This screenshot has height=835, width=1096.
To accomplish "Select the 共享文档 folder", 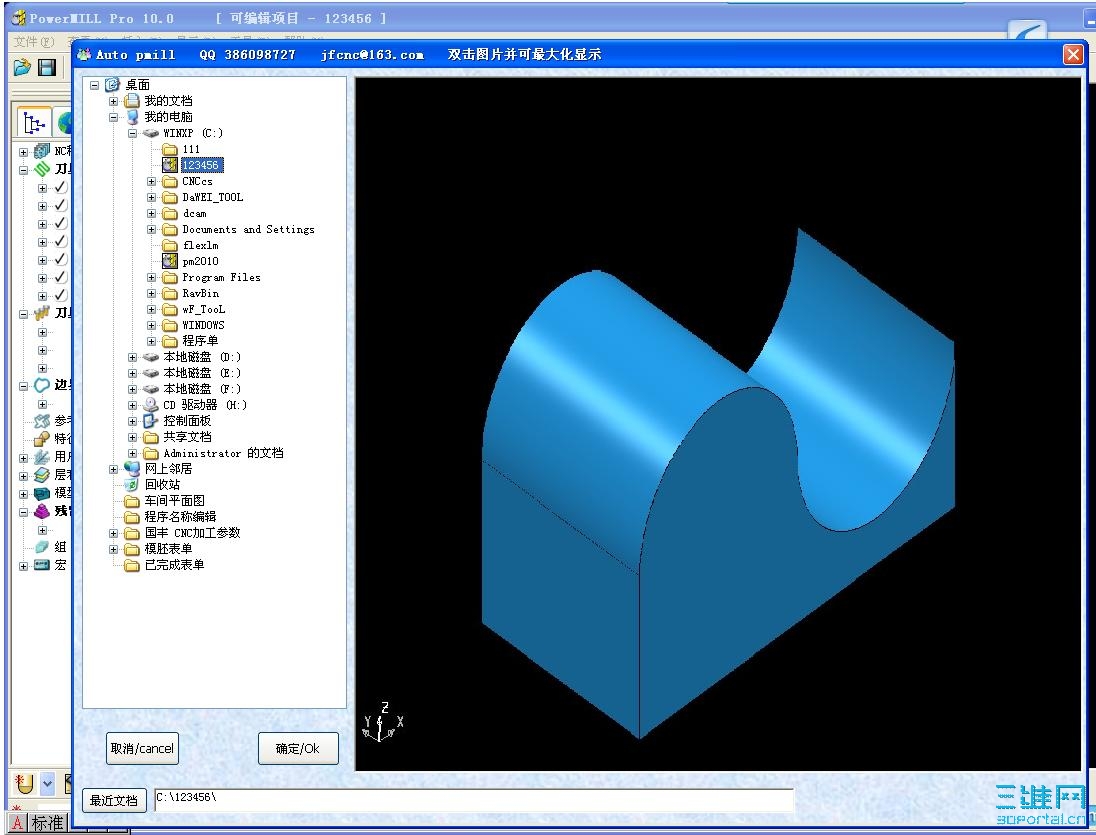I will 187,437.
